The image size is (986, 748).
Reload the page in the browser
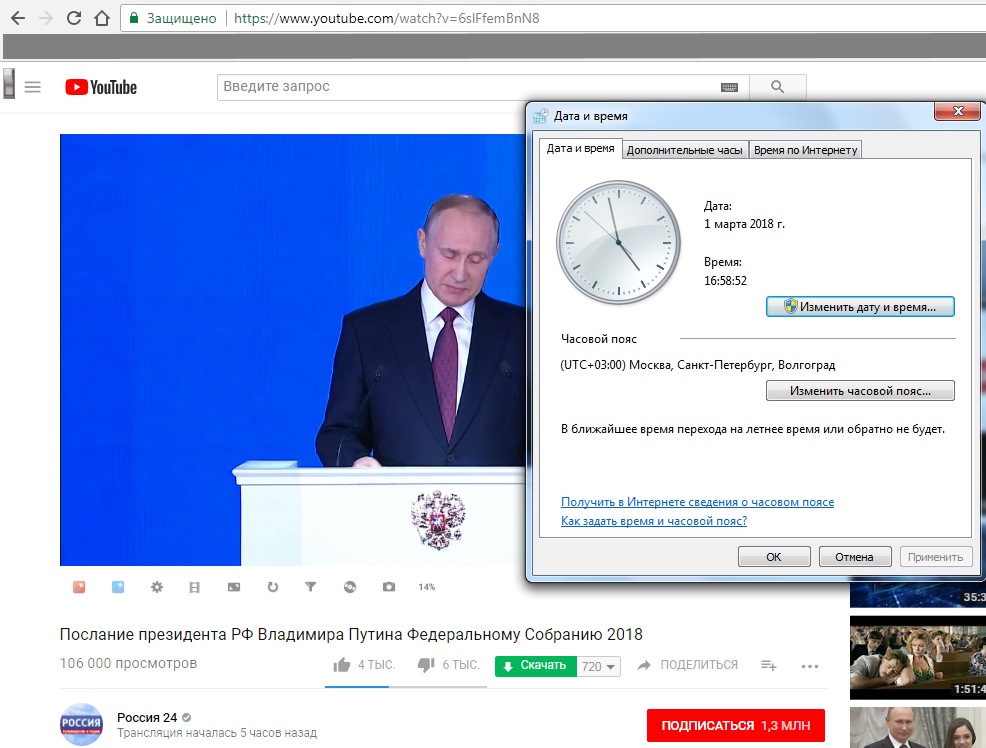(74, 18)
